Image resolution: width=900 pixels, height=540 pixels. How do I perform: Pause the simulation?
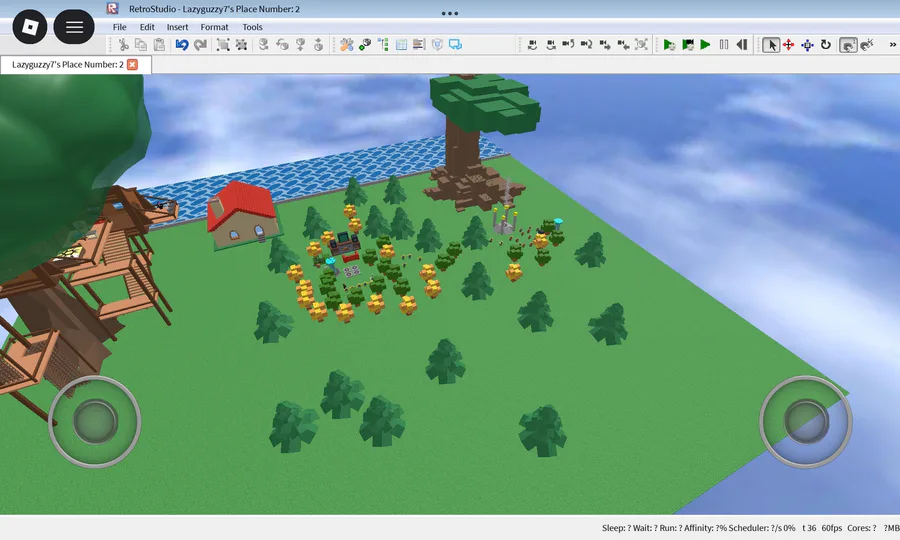724,45
